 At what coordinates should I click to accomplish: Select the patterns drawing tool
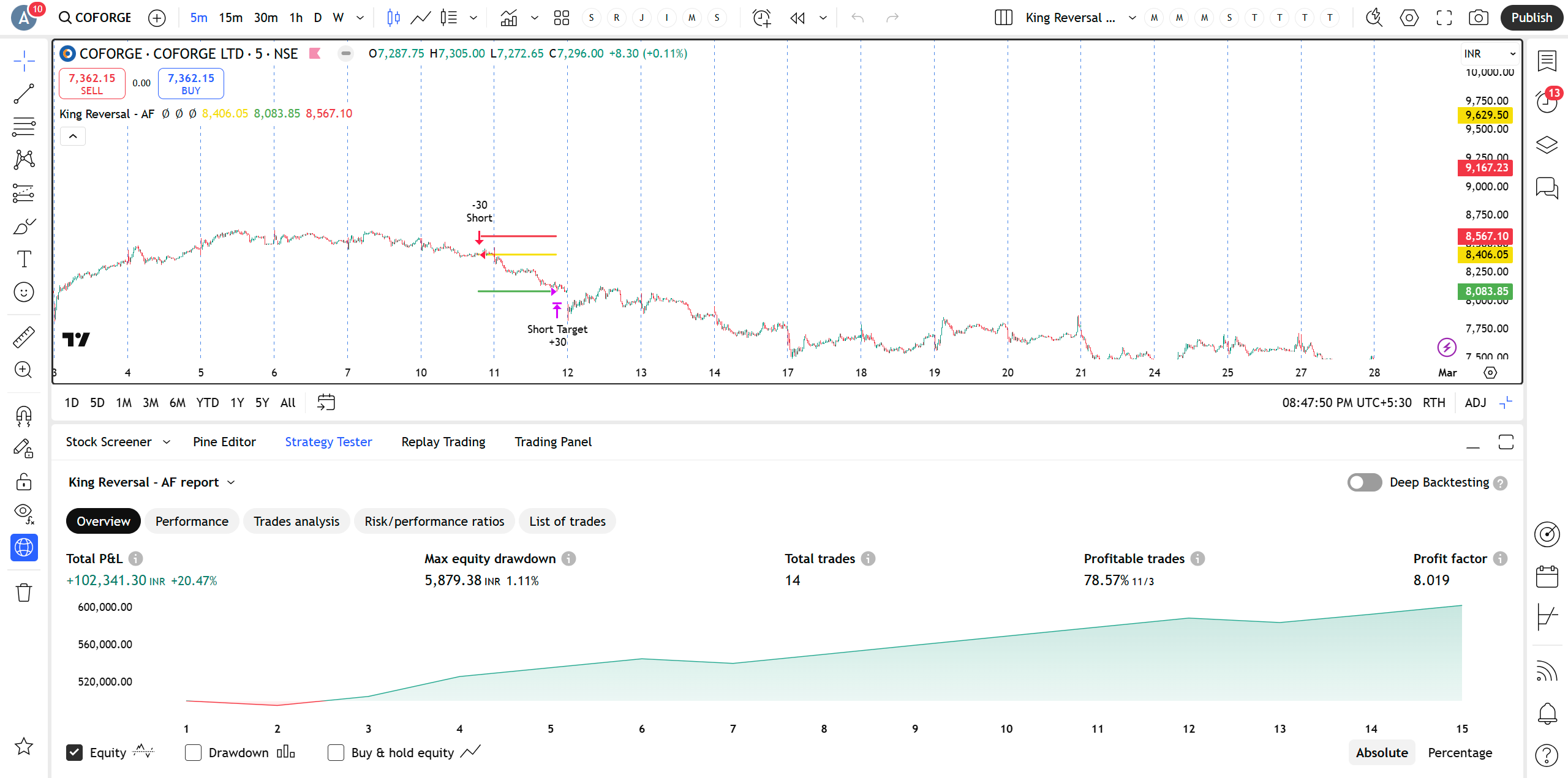[x=24, y=160]
